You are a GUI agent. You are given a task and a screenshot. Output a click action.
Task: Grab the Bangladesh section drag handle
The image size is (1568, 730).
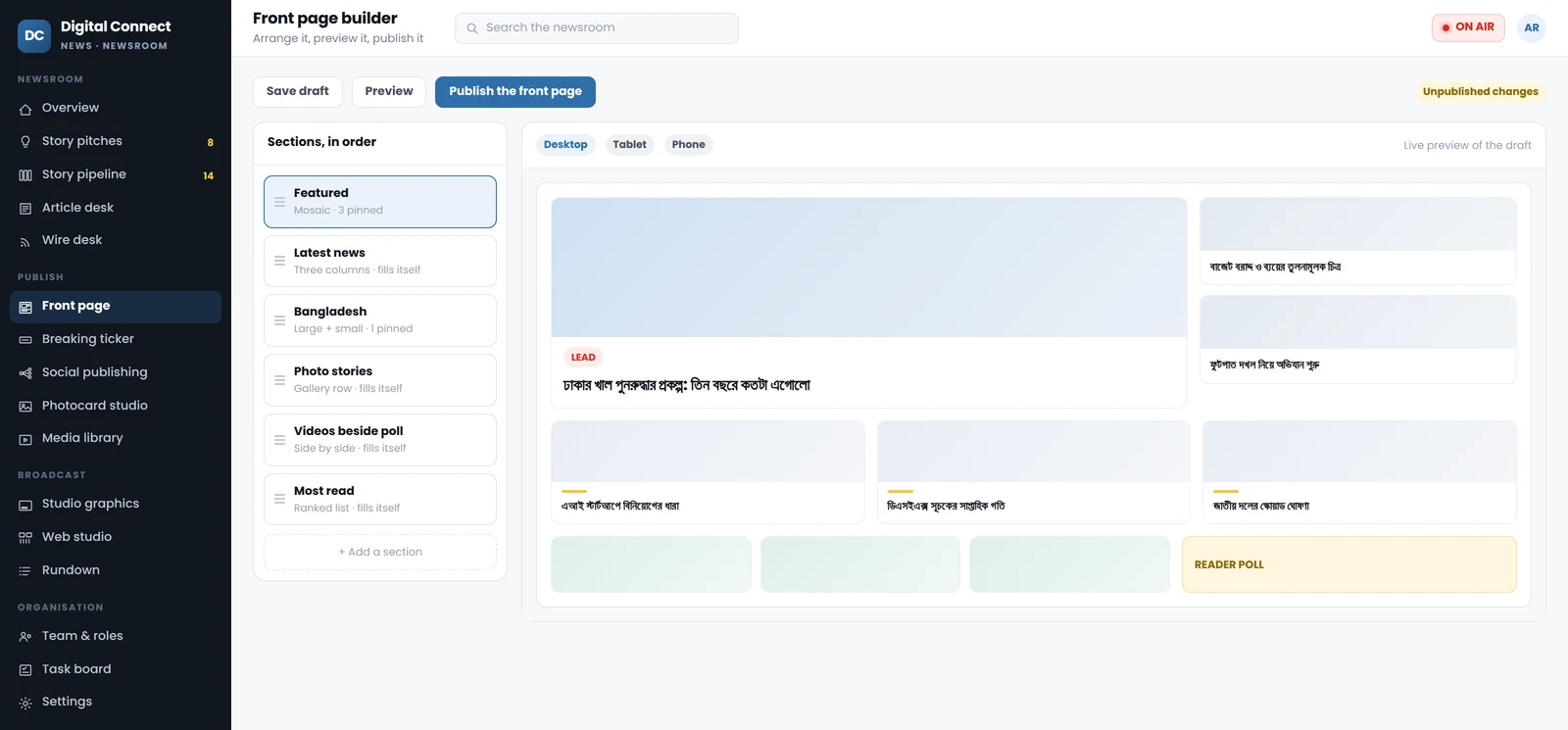[279, 320]
